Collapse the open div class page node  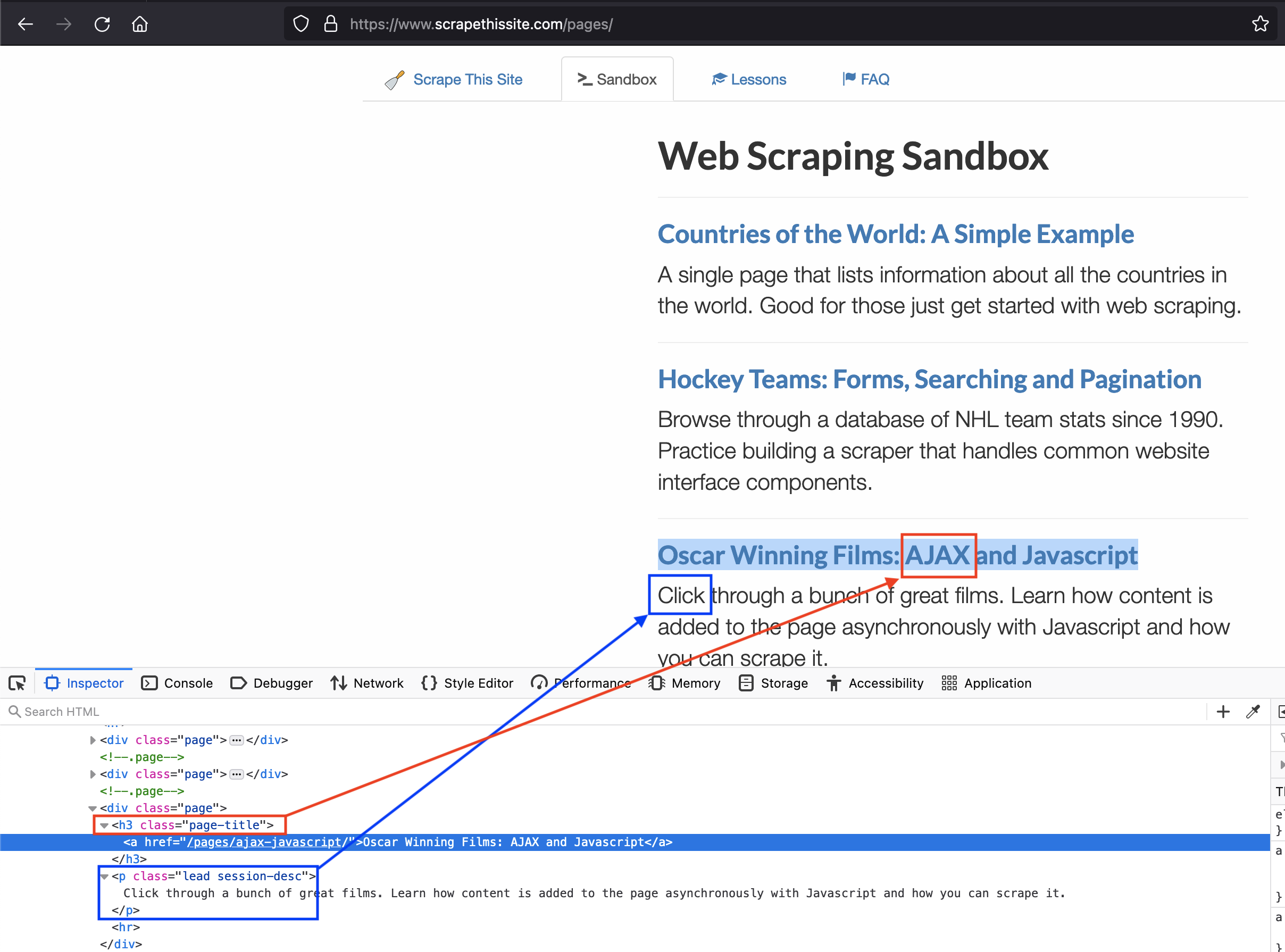[92, 808]
